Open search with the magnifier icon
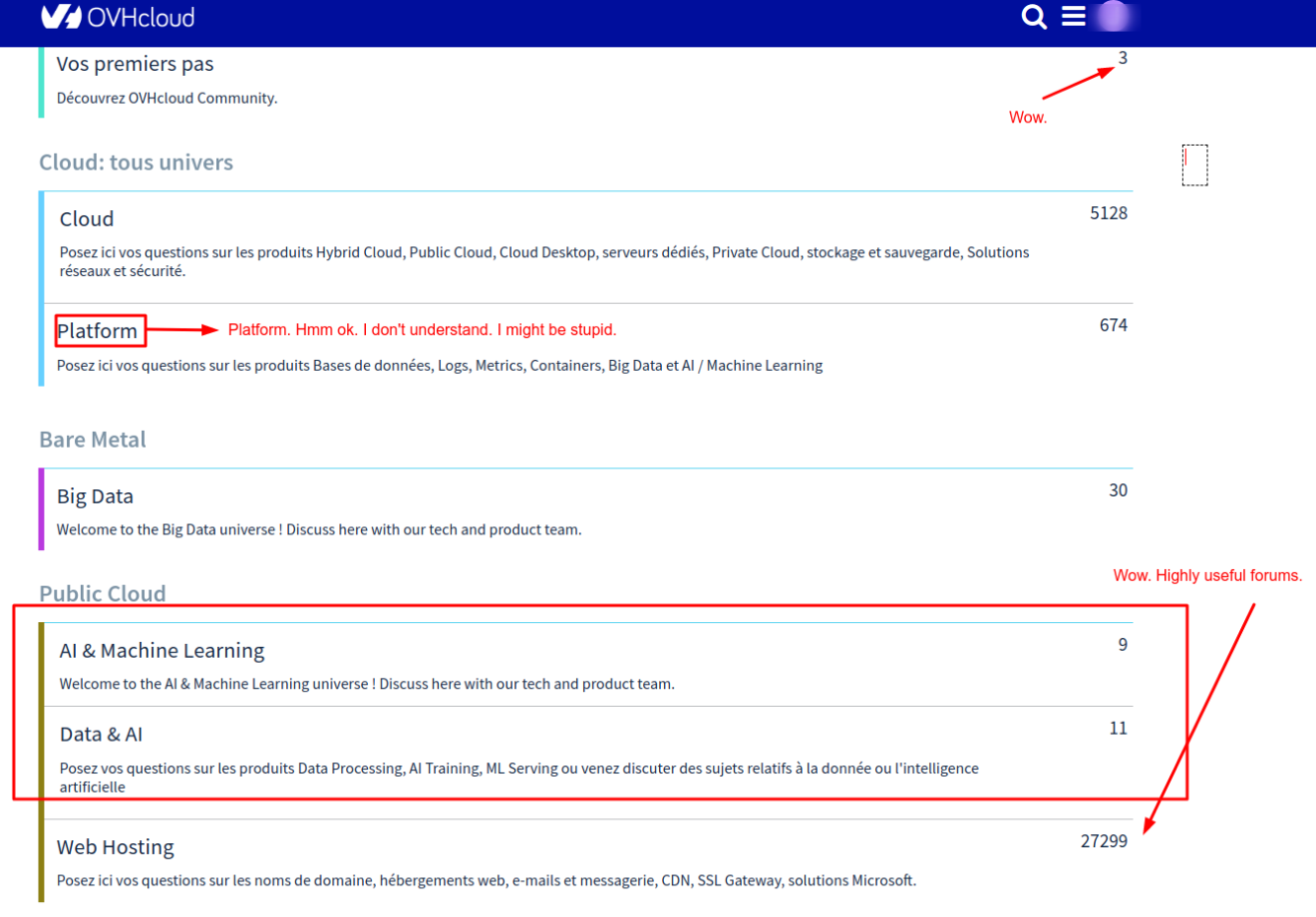This screenshot has height=917, width=1316. tap(1033, 17)
